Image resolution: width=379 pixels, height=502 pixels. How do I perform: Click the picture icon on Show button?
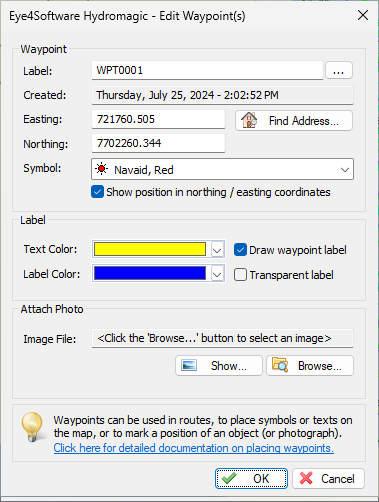pyautogui.click(x=189, y=366)
